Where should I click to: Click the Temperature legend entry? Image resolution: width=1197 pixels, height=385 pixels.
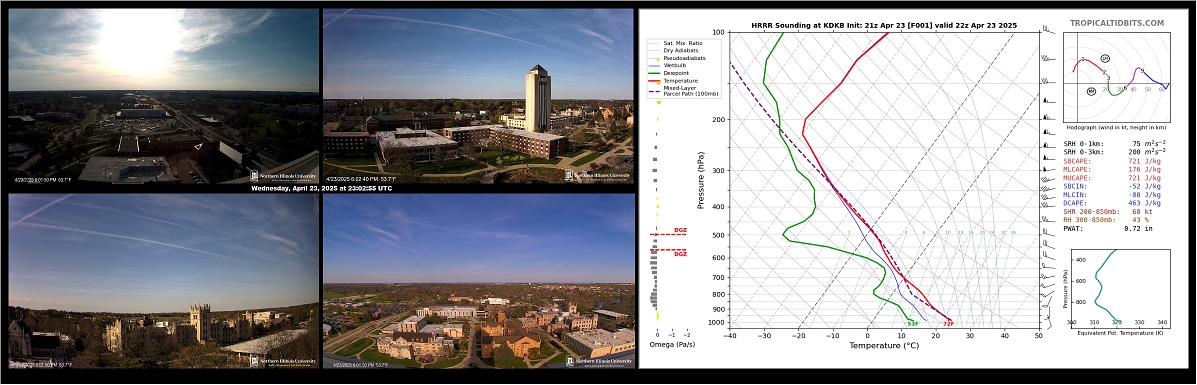click(x=682, y=81)
